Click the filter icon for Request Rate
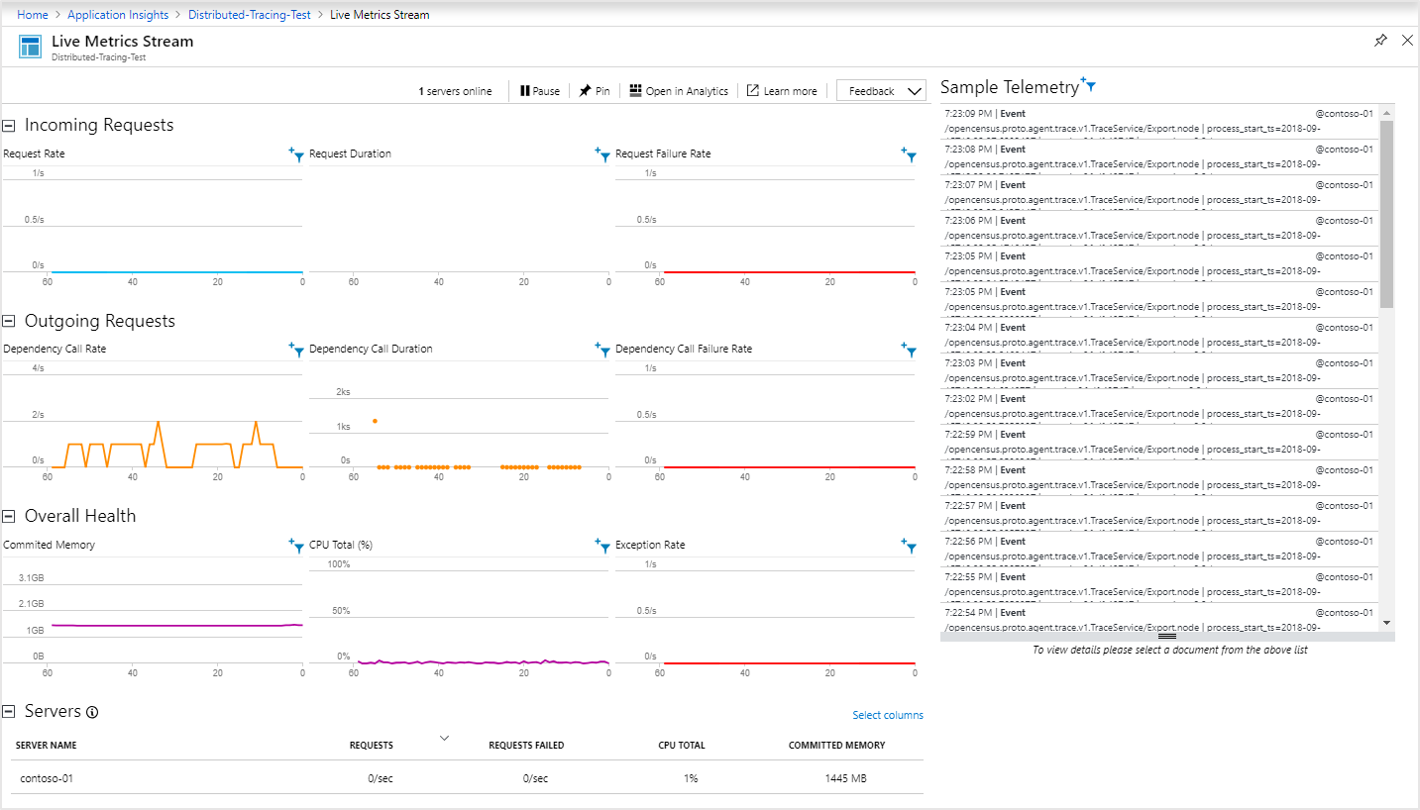The height and width of the screenshot is (810, 1420). [x=296, y=154]
